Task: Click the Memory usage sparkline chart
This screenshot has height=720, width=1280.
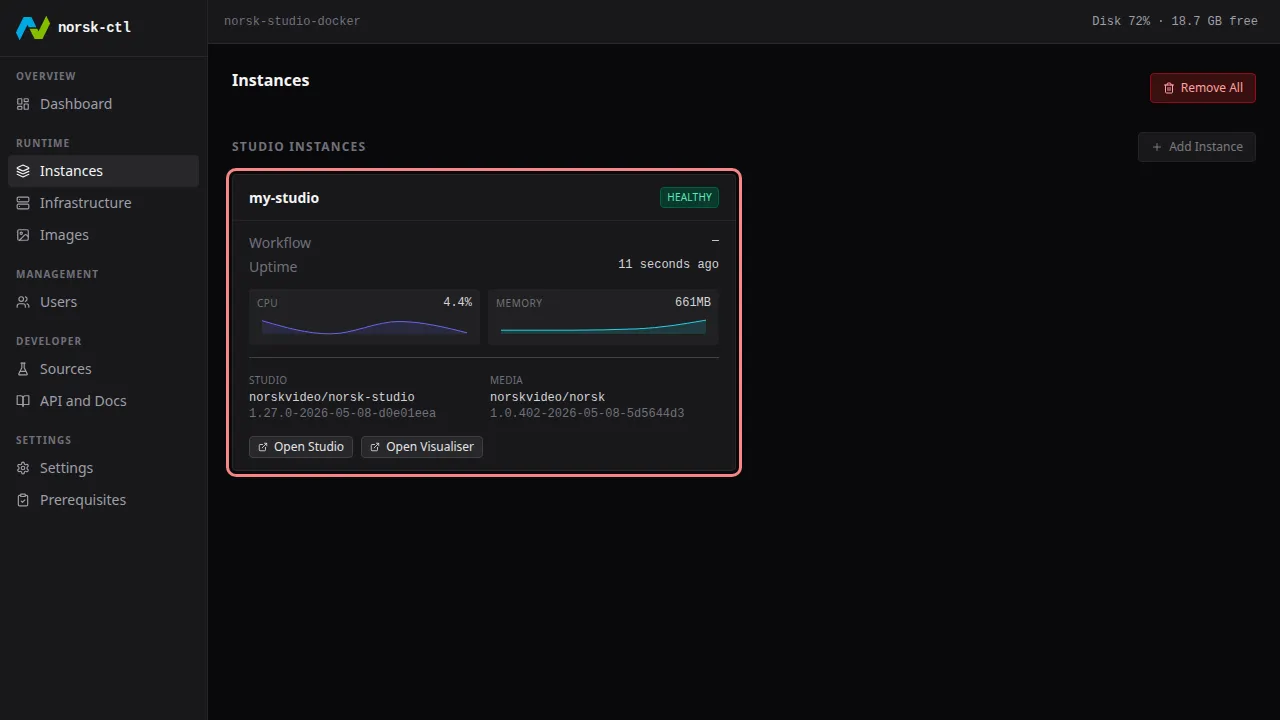Action: click(x=603, y=327)
